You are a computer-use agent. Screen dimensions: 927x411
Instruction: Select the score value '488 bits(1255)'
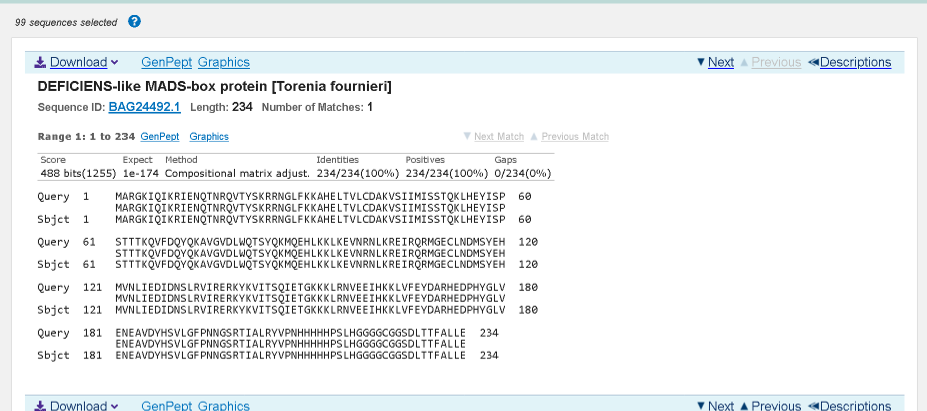click(x=78, y=174)
